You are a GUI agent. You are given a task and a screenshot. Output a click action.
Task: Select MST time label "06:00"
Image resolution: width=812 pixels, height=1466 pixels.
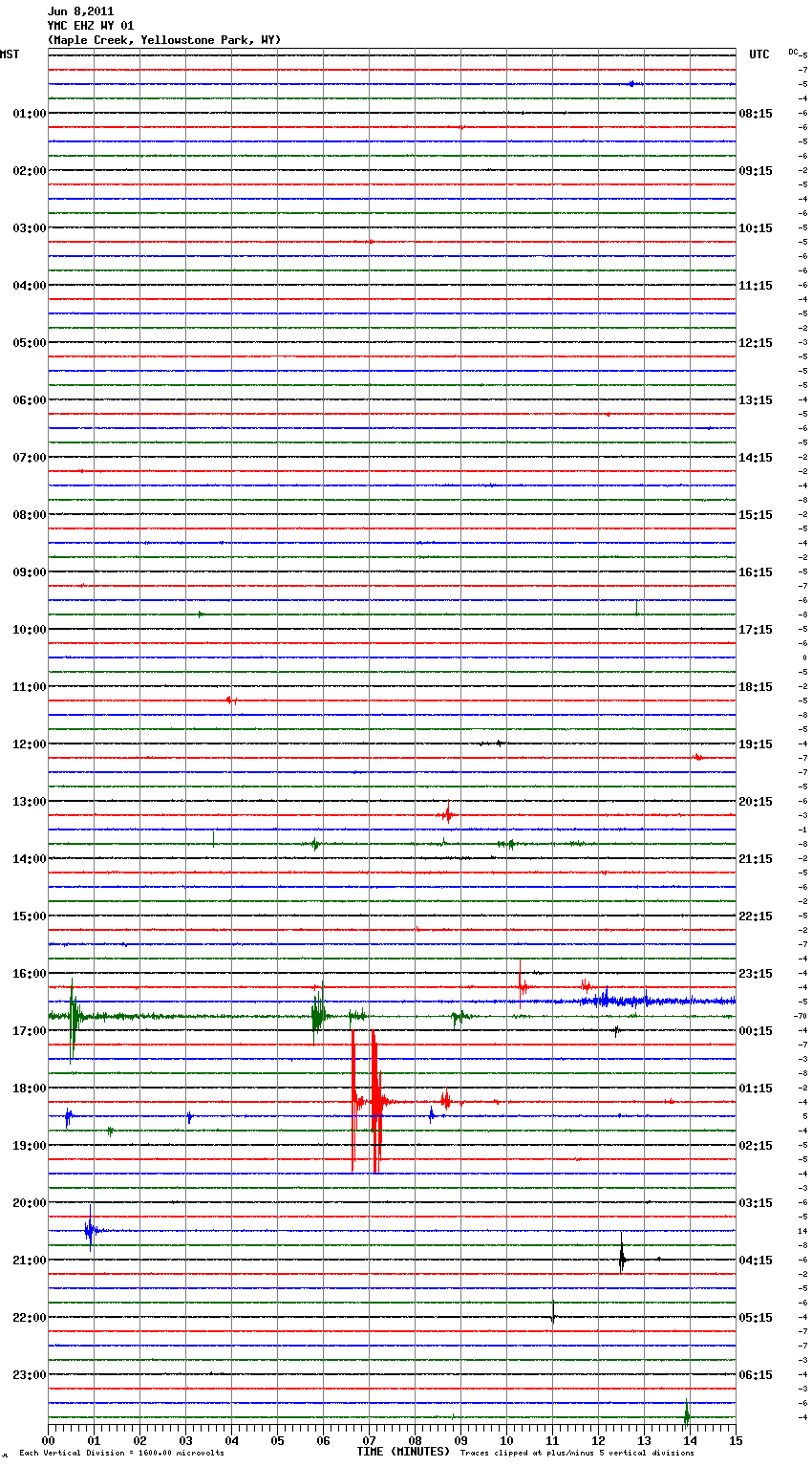(30, 400)
